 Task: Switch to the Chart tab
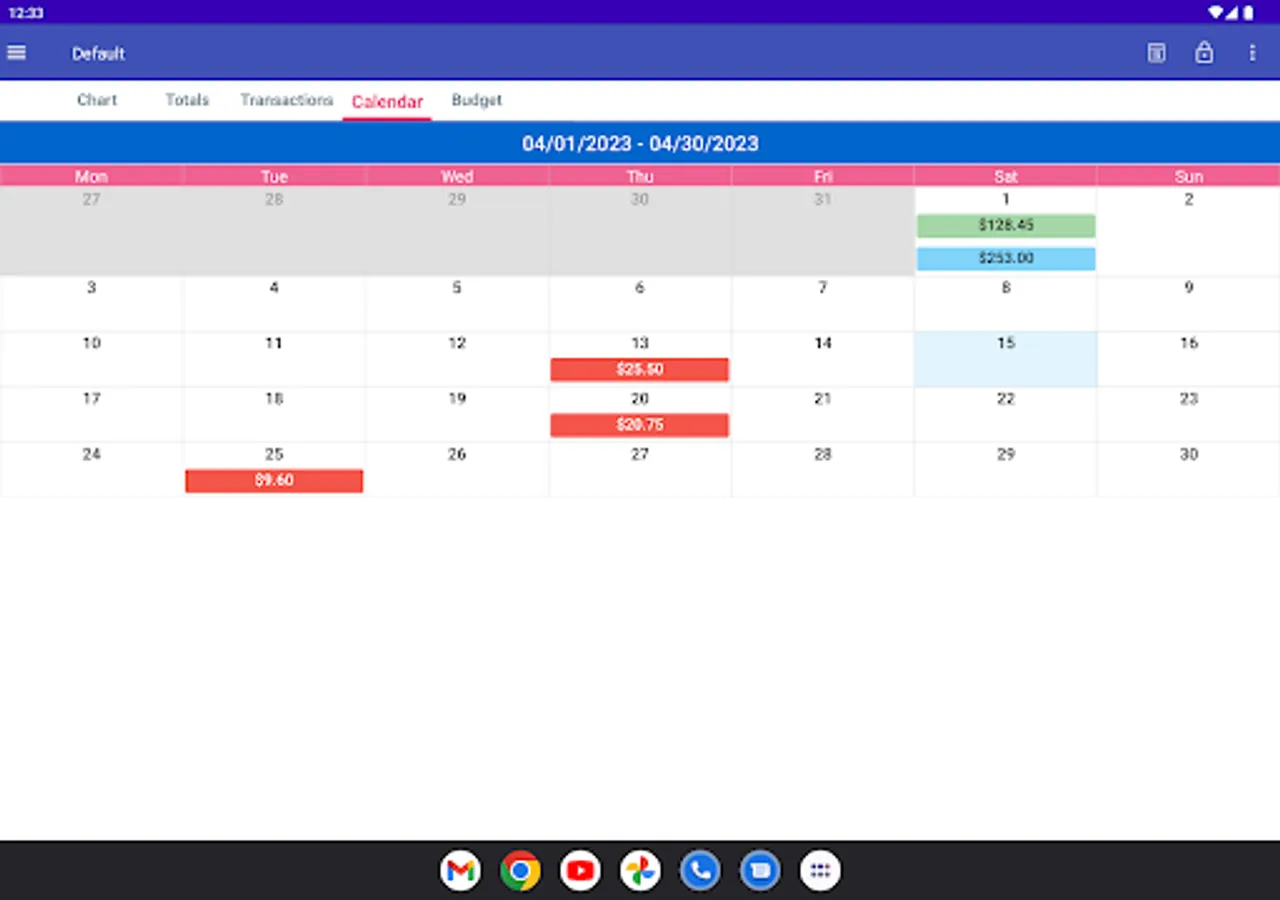point(97,100)
